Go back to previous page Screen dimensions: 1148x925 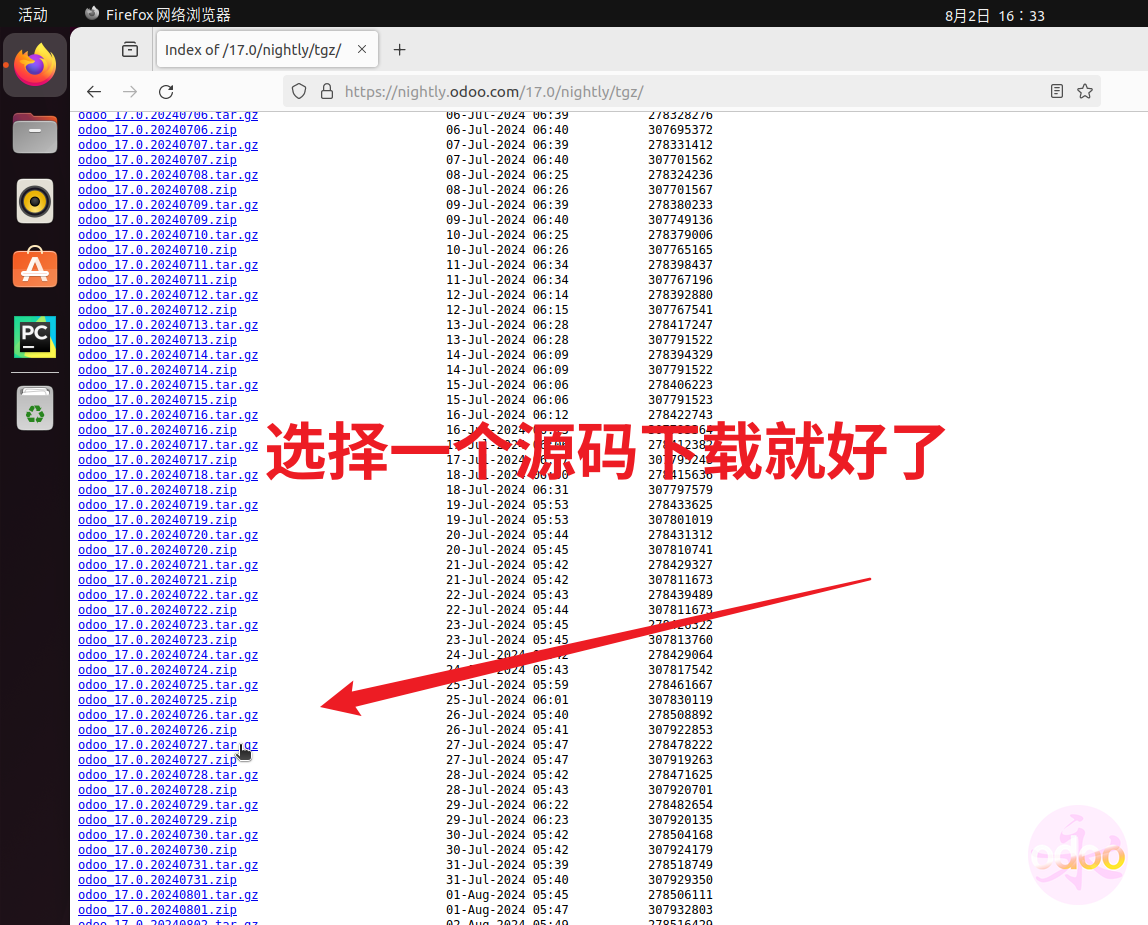(x=94, y=92)
